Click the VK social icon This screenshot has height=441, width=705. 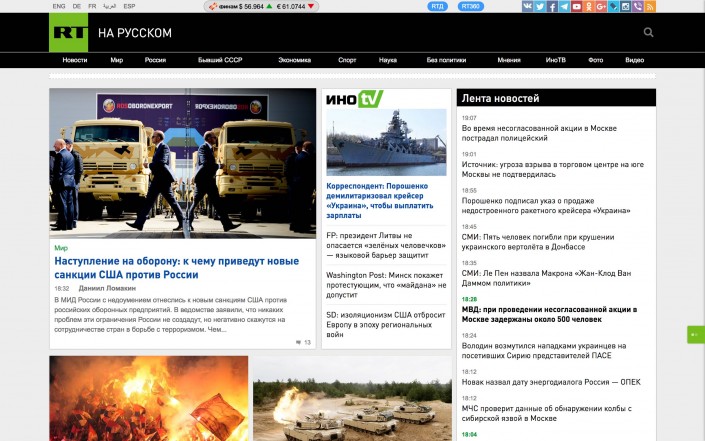tap(528, 6)
